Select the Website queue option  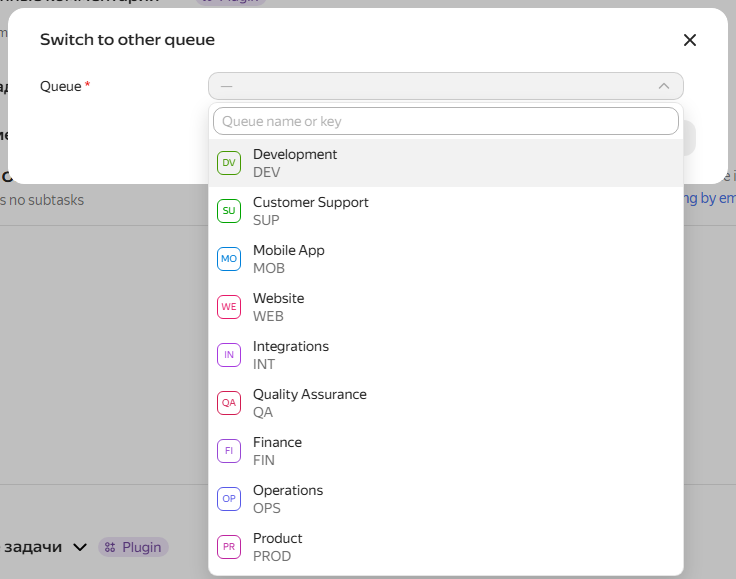(x=445, y=307)
